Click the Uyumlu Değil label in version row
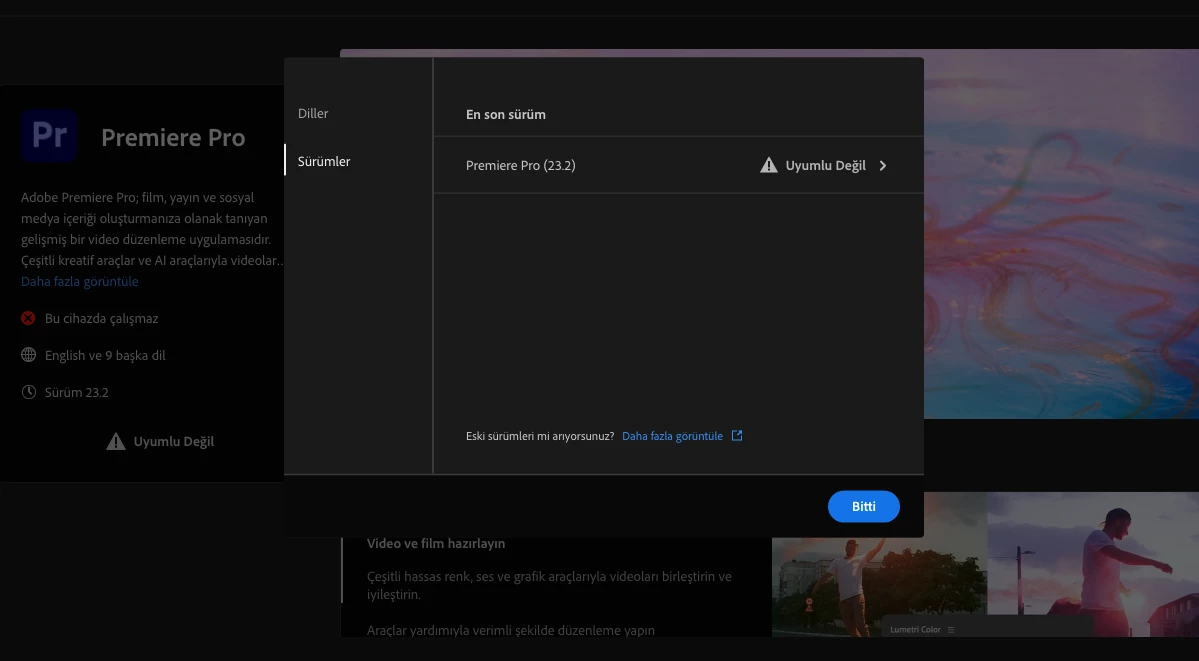The height and width of the screenshot is (661, 1199). coord(826,165)
